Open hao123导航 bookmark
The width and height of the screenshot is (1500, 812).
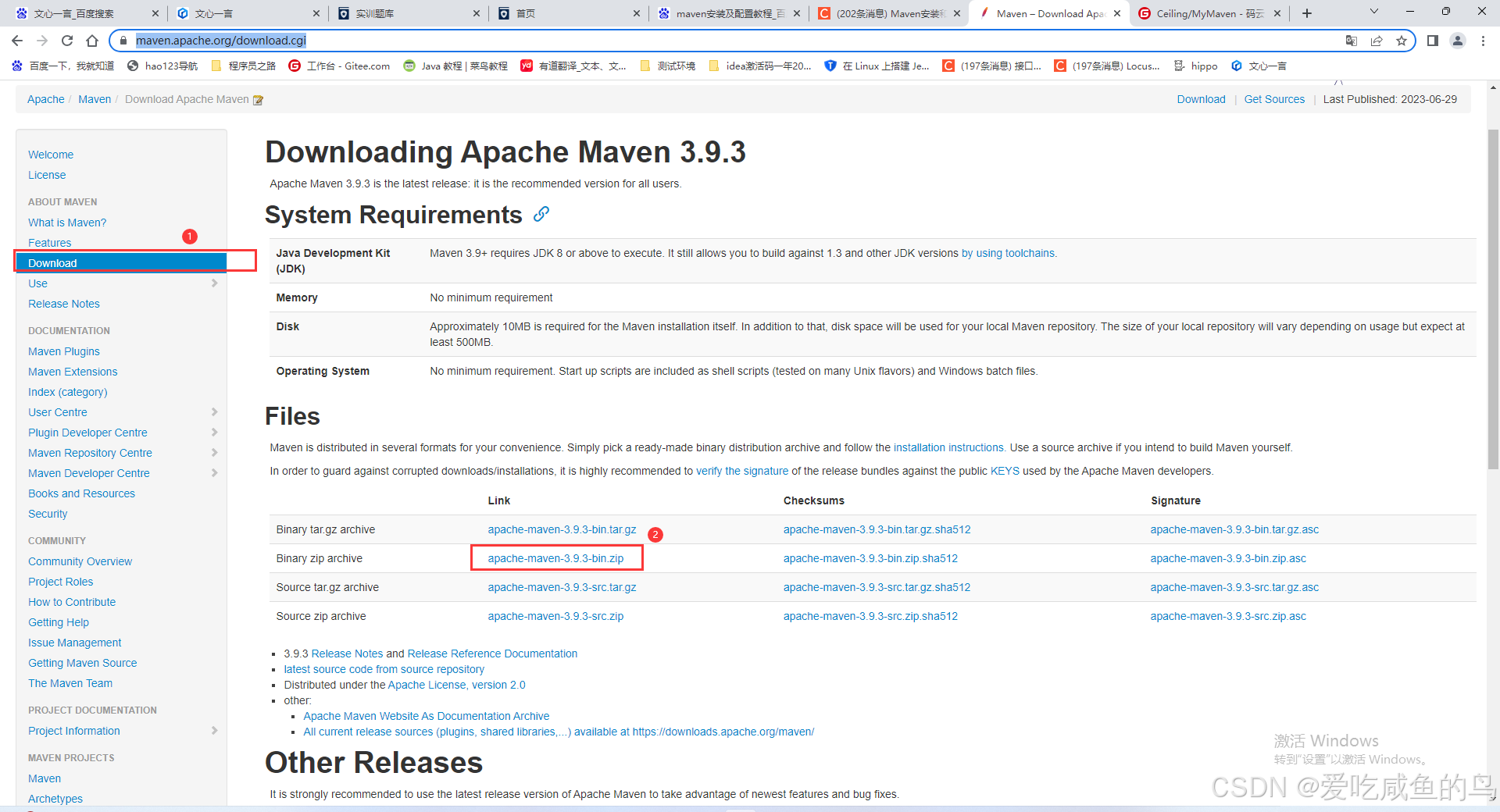coord(162,66)
